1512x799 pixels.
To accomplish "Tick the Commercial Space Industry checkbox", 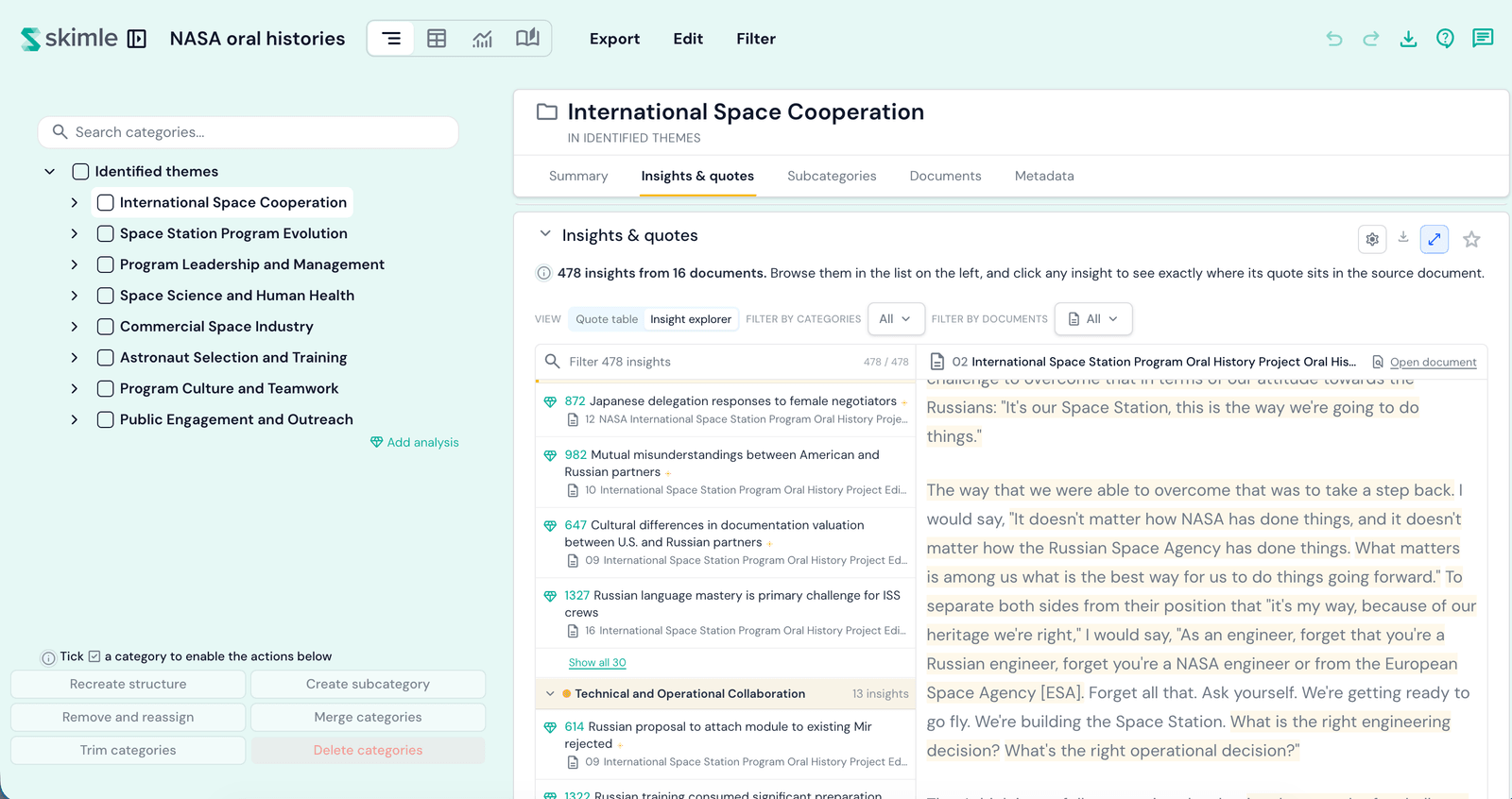I will 106,327.
